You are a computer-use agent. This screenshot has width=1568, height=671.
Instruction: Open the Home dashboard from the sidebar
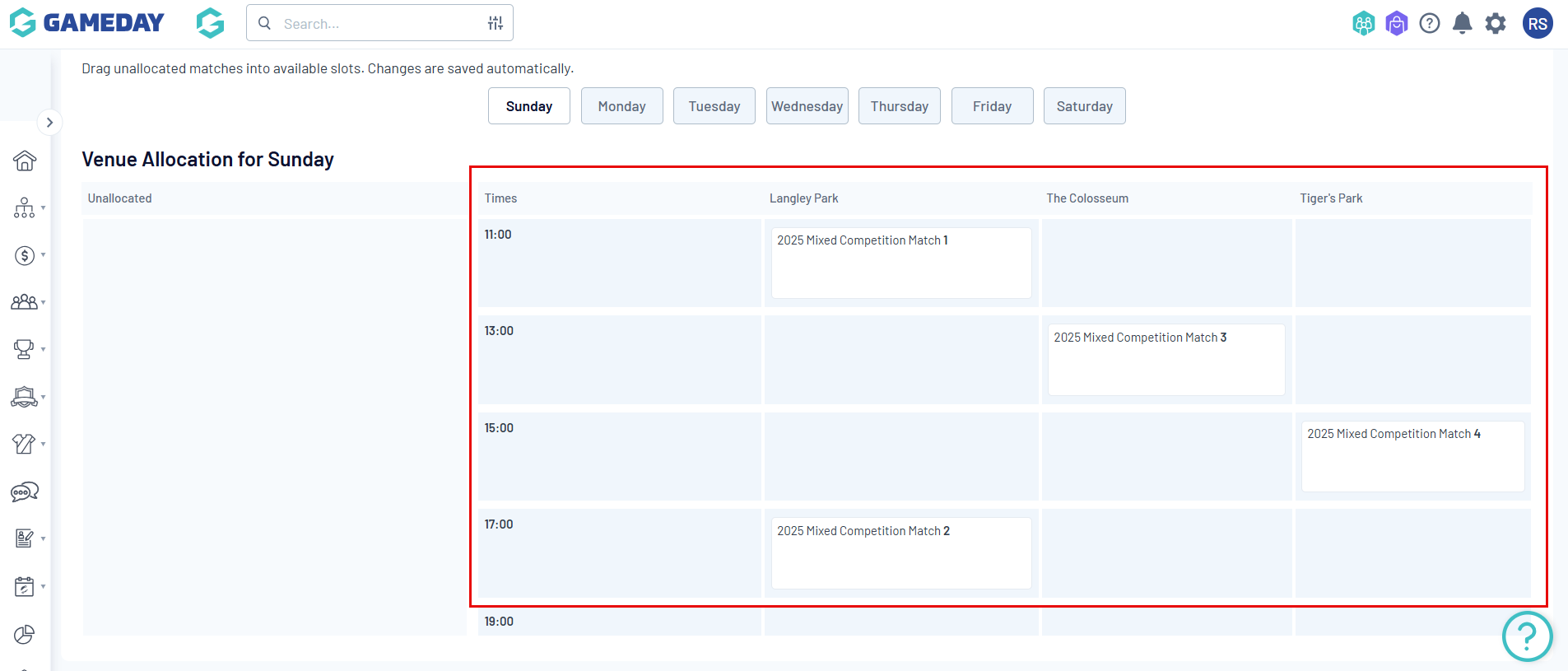pos(25,161)
